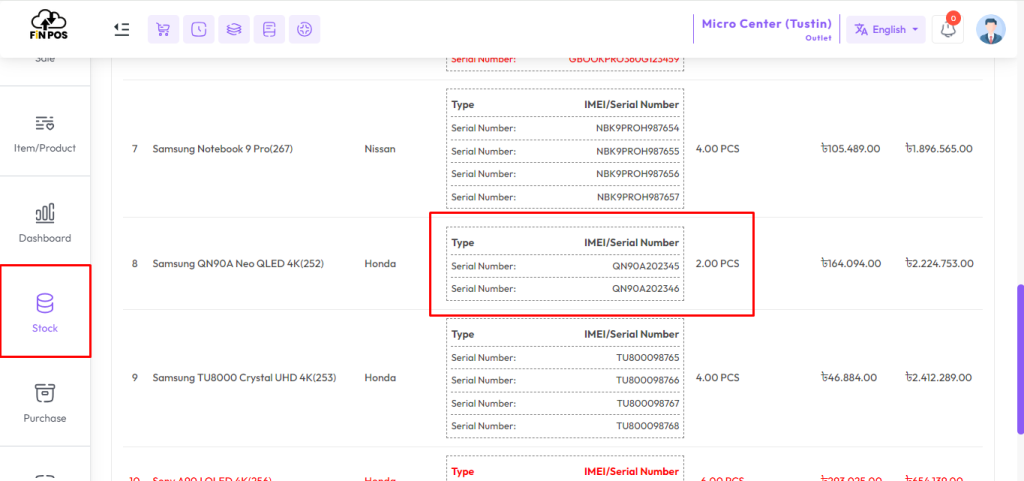This screenshot has height=481, width=1024.
Task: Click the ৳2.412.289.00 total value
Action: tap(938, 378)
